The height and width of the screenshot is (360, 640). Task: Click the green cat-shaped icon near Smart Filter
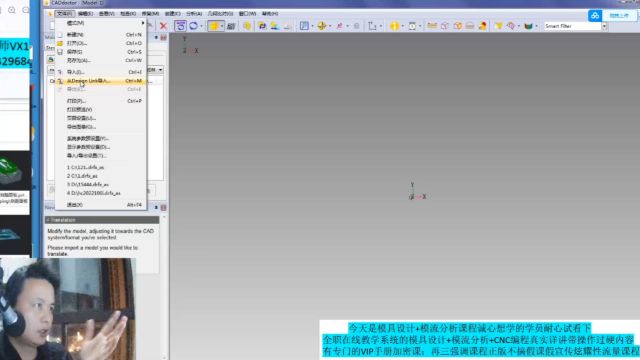pos(528,26)
